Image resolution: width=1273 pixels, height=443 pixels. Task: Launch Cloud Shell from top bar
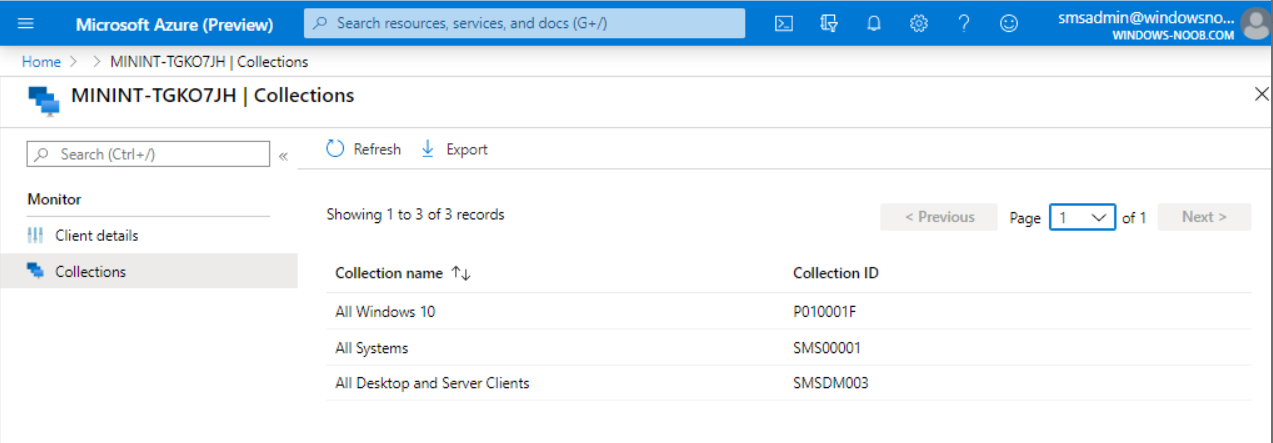click(x=784, y=23)
